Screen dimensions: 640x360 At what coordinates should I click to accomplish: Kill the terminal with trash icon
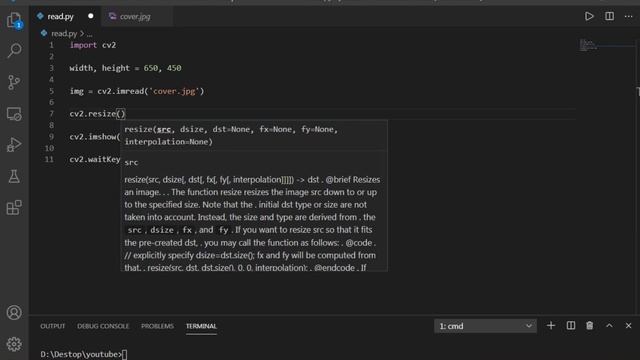click(590, 326)
